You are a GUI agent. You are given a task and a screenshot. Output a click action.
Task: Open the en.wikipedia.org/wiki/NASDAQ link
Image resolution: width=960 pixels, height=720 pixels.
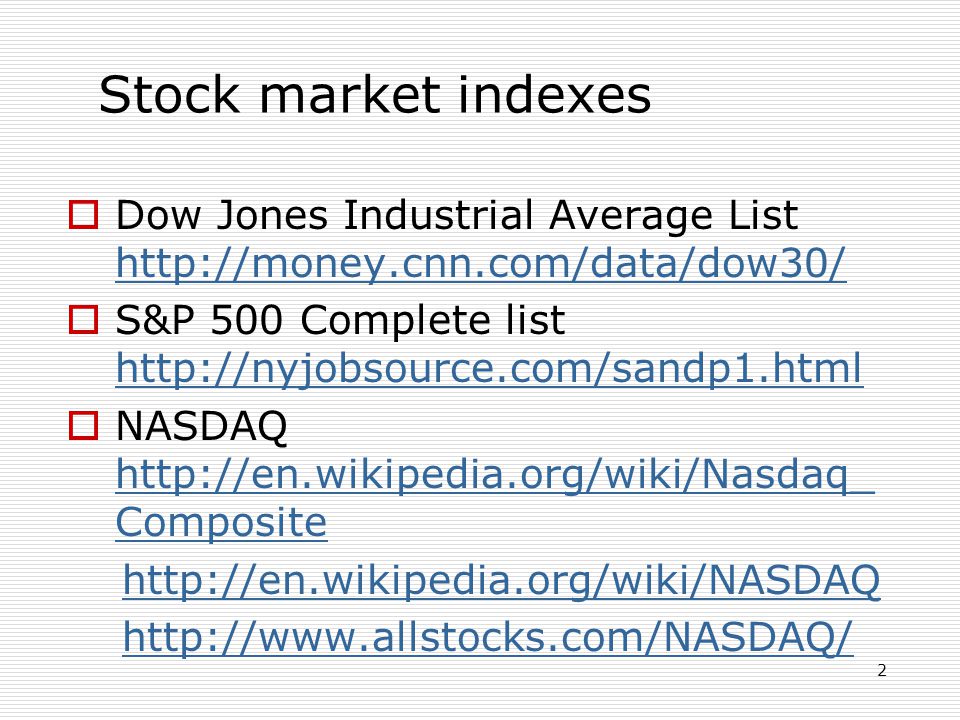click(x=501, y=580)
